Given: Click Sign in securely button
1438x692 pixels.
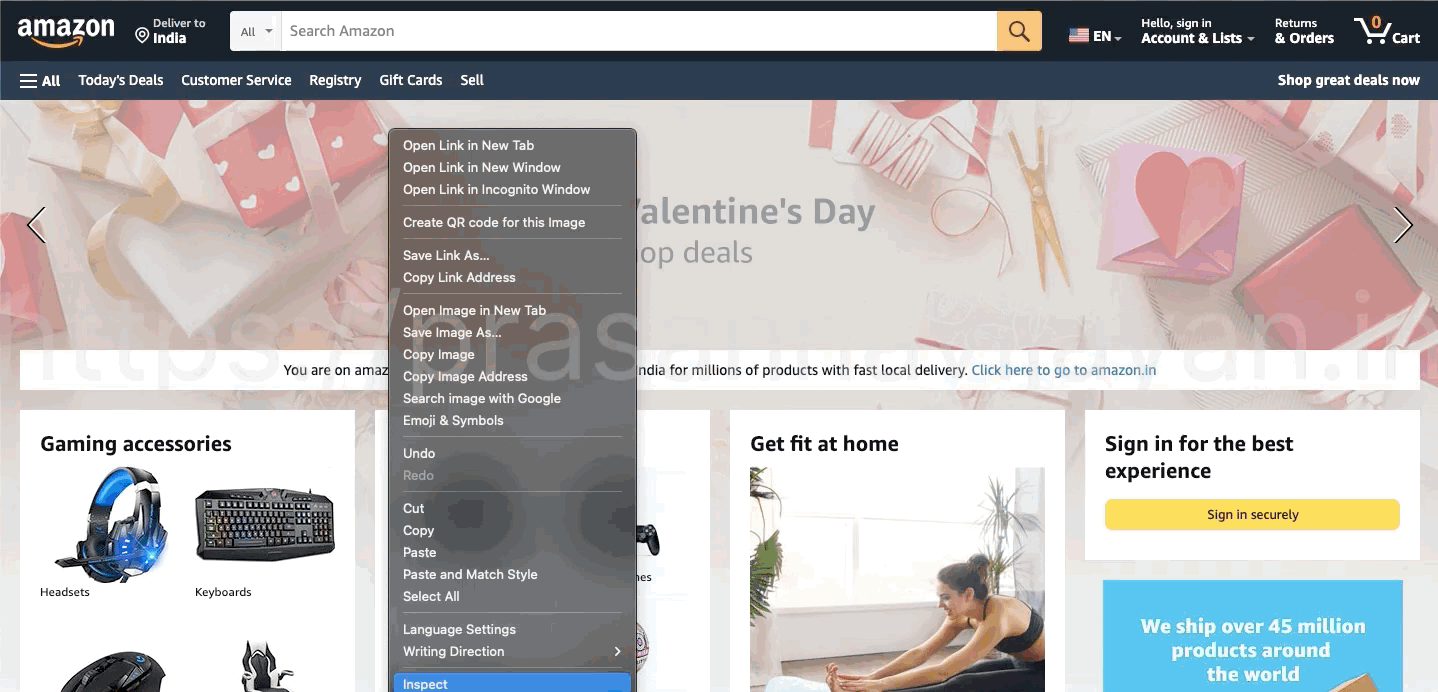Looking at the screenshot, I should (1252, 514).
